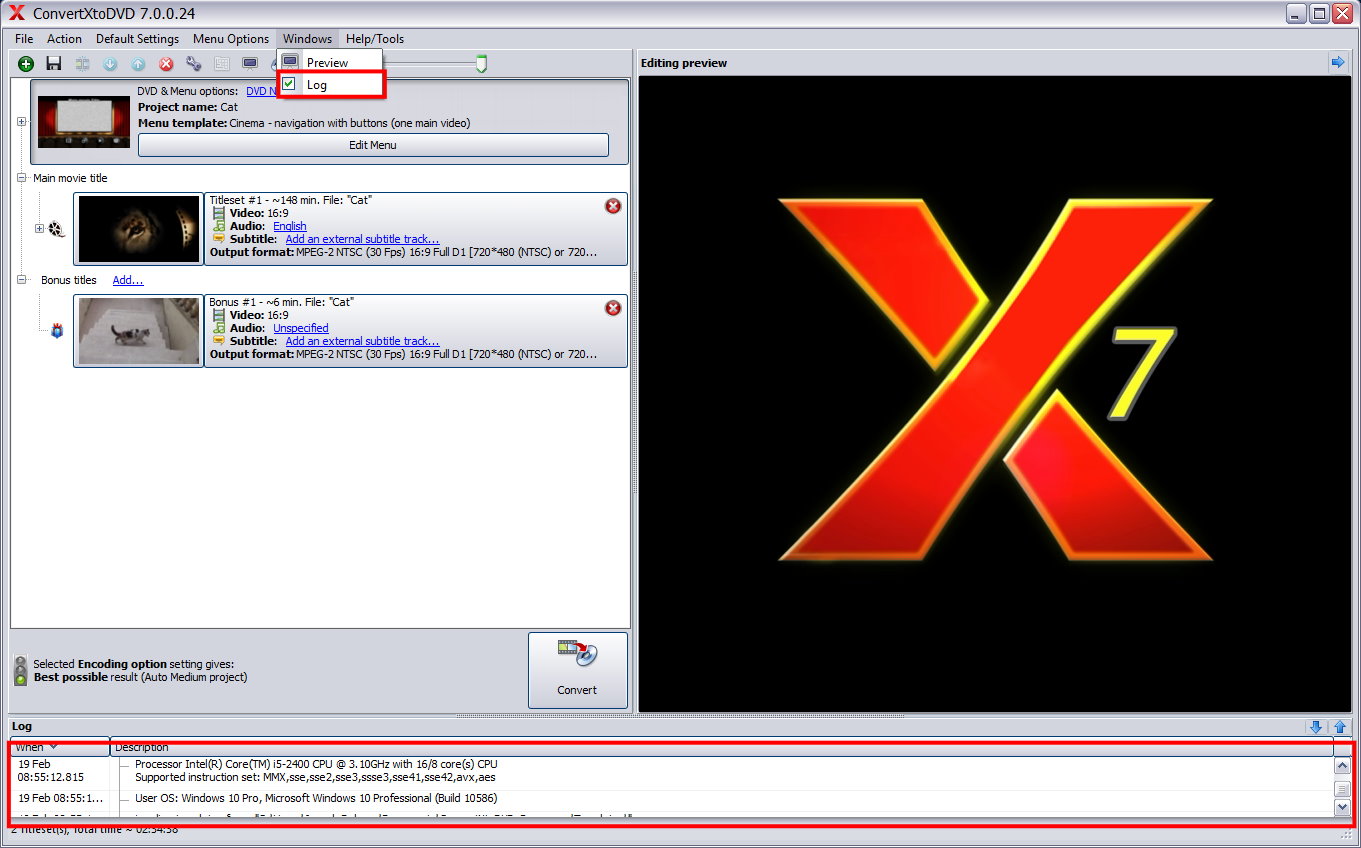
Task: Click the green slider handle in toolbar
Action: pyautogui.click(x=481, y=64)
